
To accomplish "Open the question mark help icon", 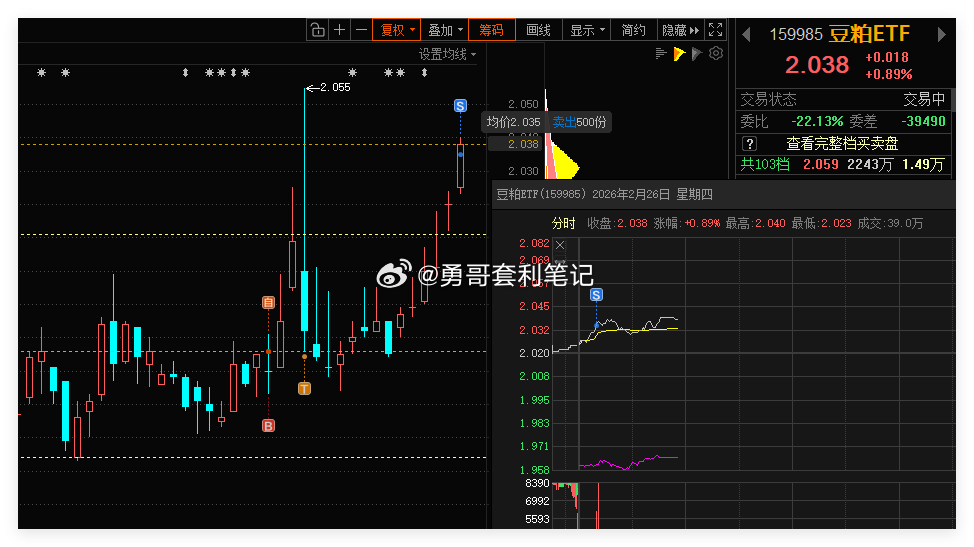I will tap(750, 144).
